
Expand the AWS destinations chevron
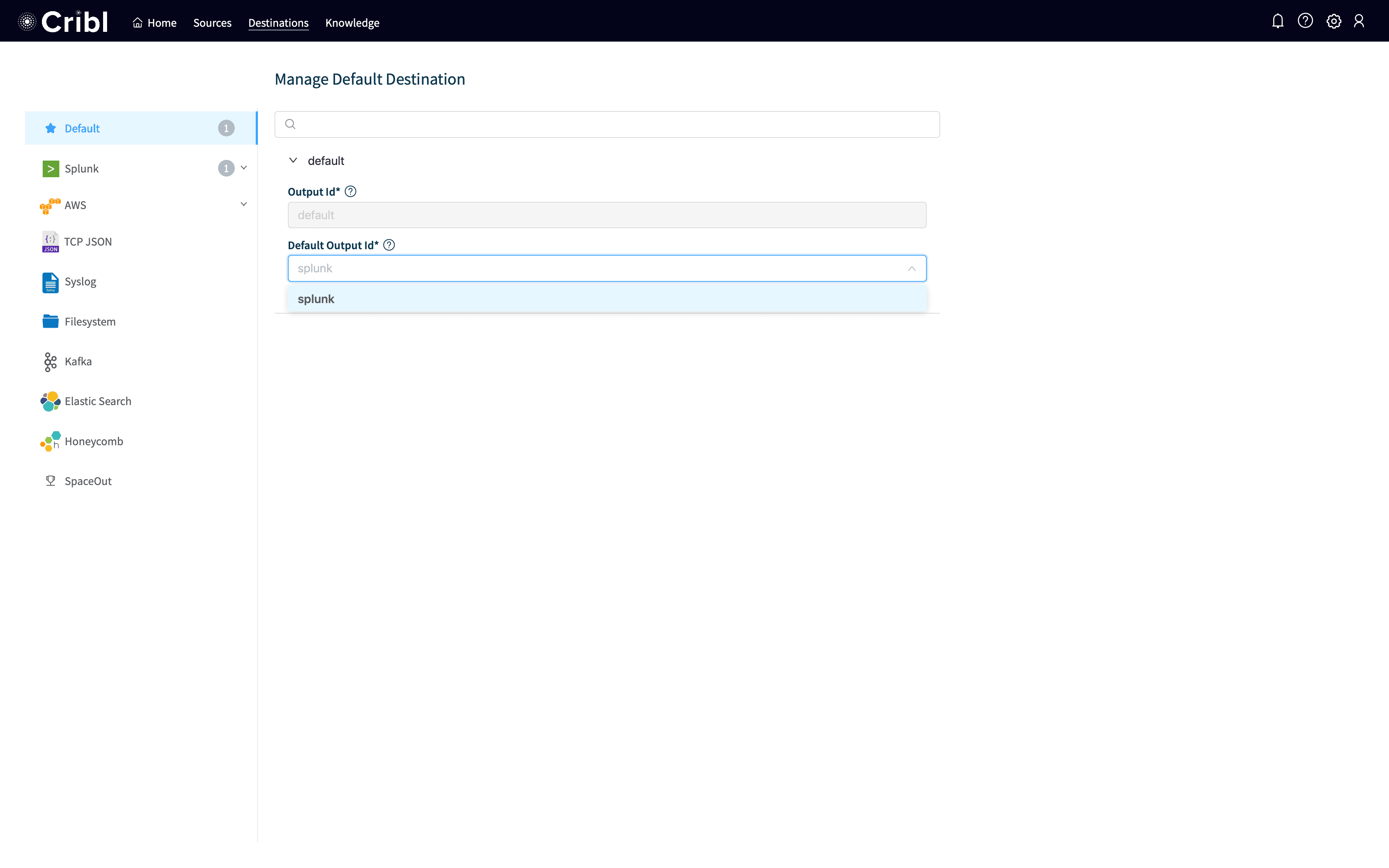tap(244, 204)
